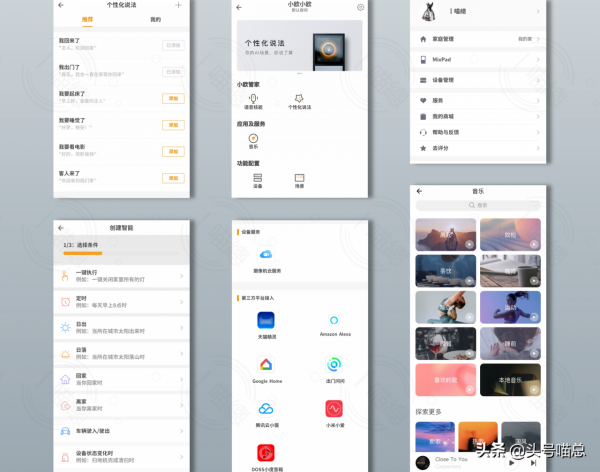Open the 腾讯云小微 cloud icon
This screenshot has width=600, height=472.
(x=266, y=408)
